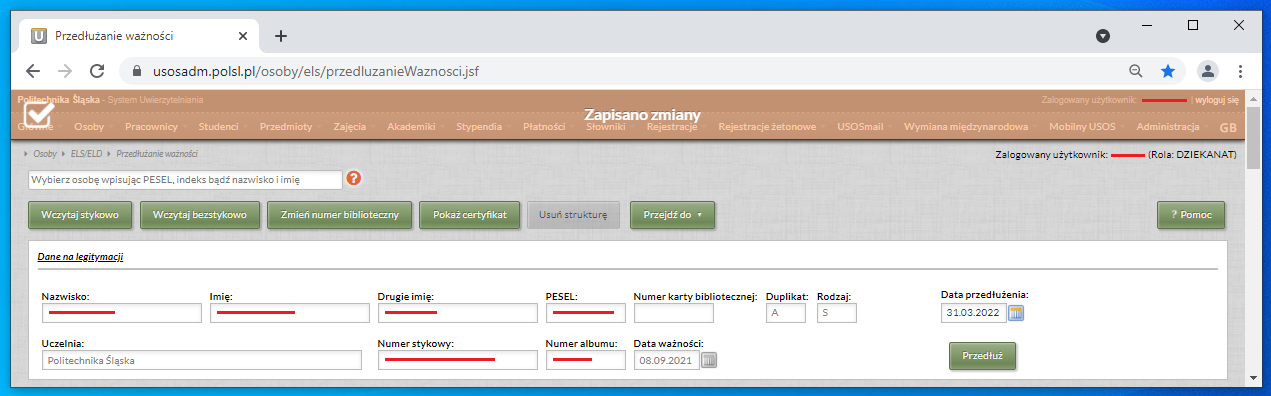Click Zmień numer biblioteczny
The height and width of the screenshot is (396, 1271).
339,215
